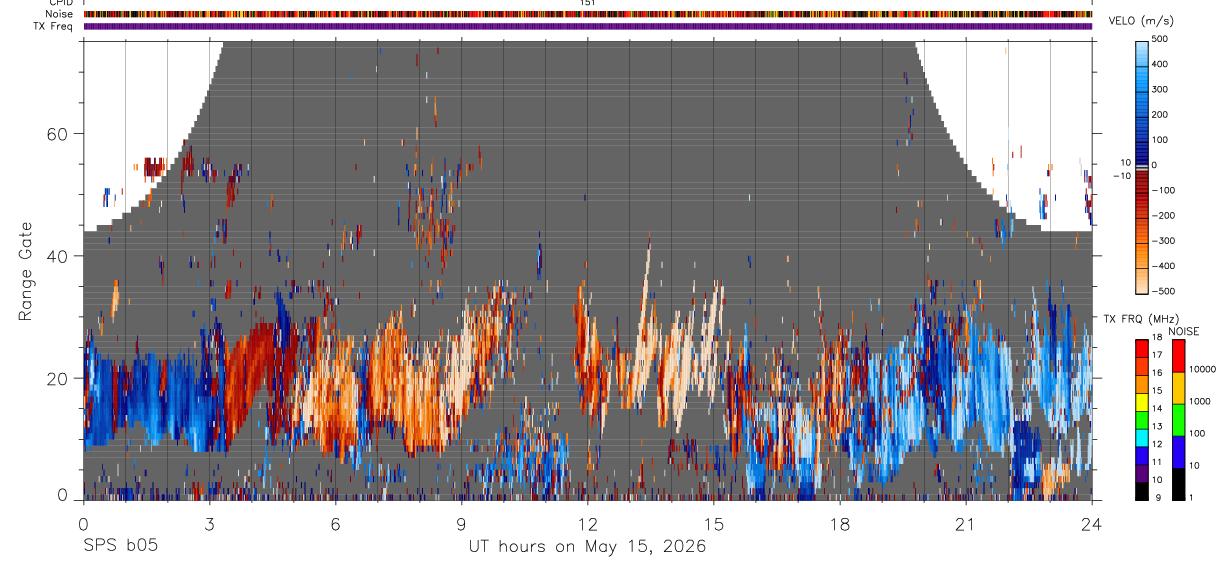Pick the blue 11–12 MHz frequency swatch

tap(1141, 455)
